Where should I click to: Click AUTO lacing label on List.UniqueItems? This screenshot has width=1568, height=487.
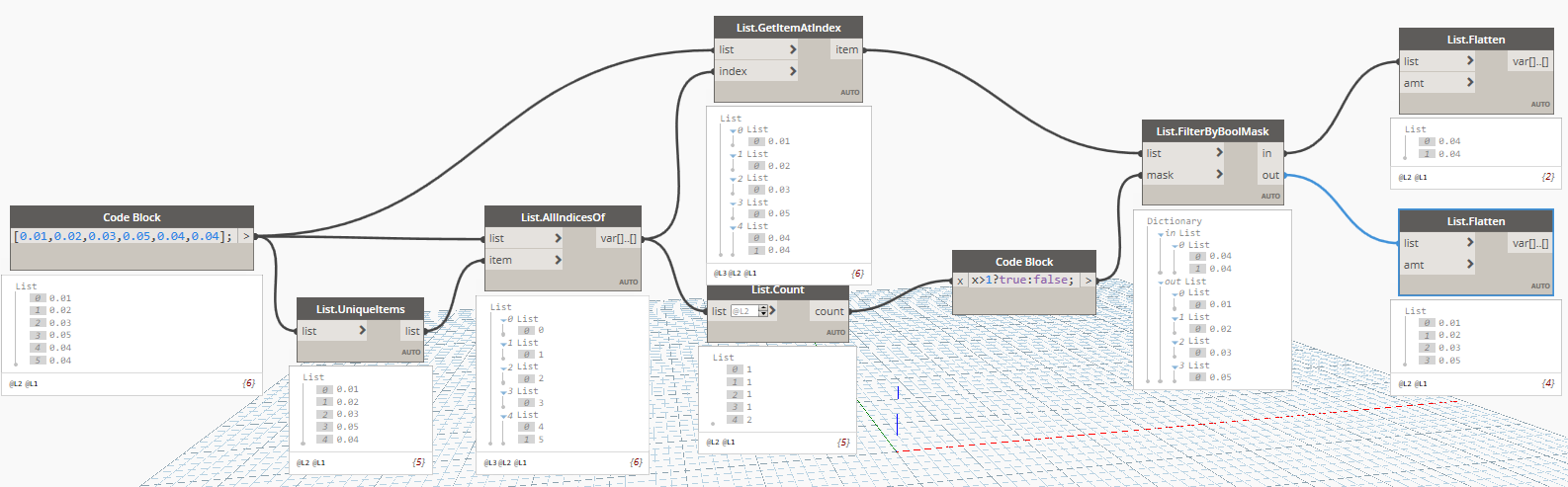pos(411,353)
